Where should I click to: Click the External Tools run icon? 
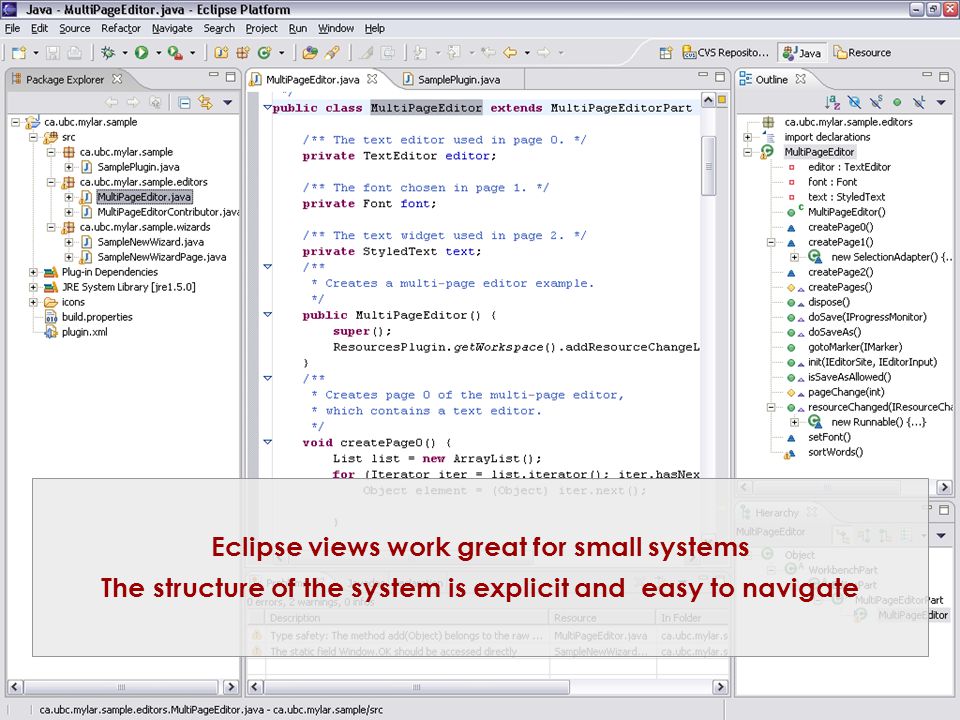coord(175,53)
